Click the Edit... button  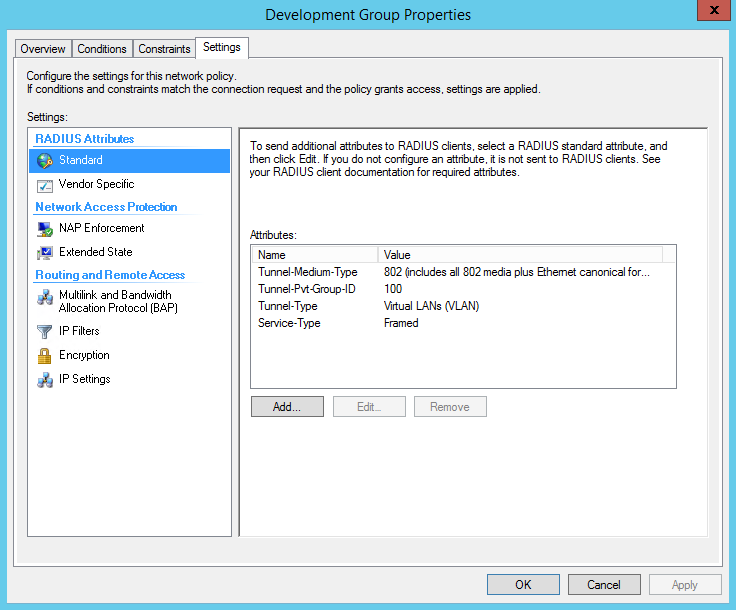[369, 407]
